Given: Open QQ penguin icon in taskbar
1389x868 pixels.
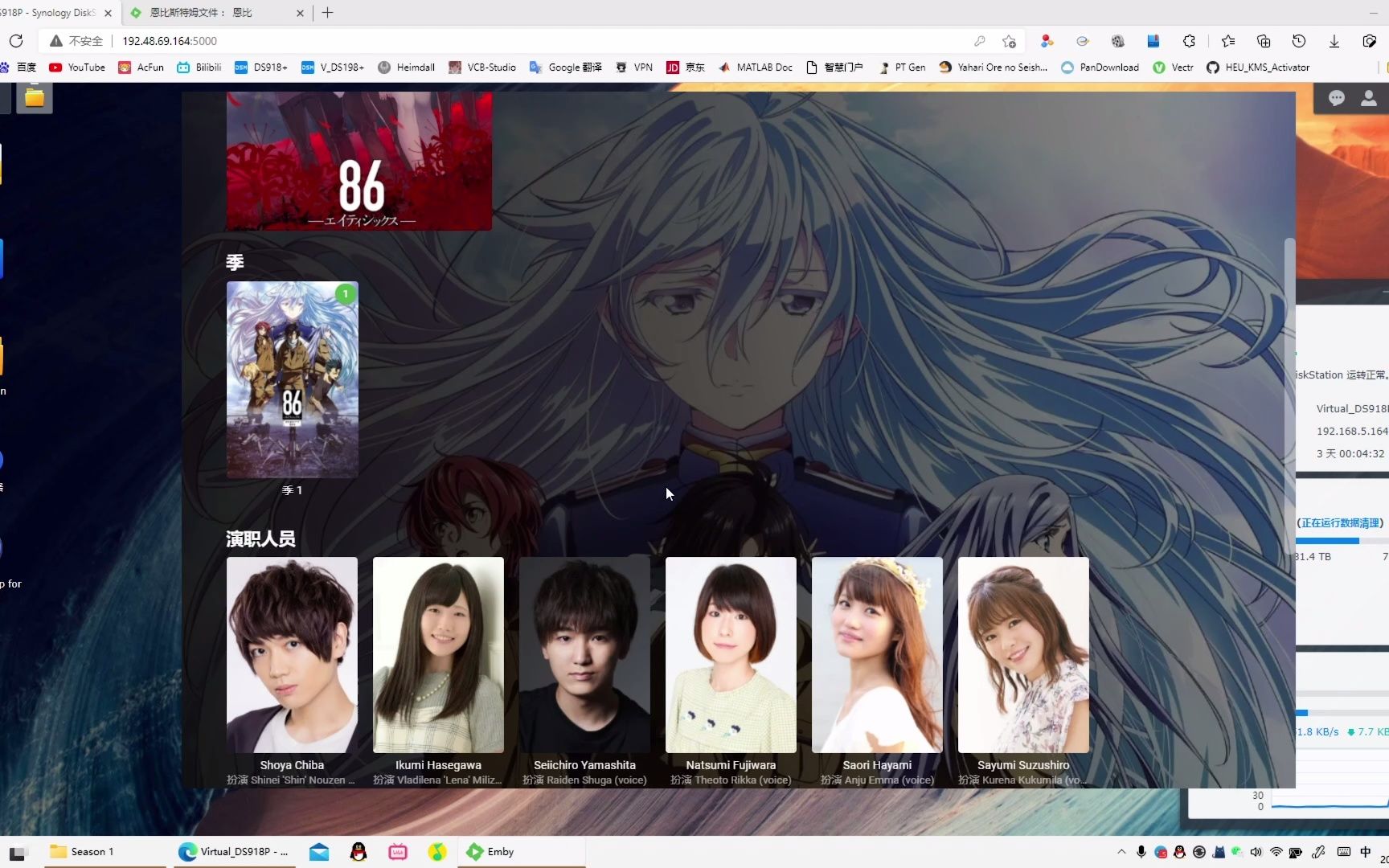Looking at the screenshot, I should tap(359, 852).
